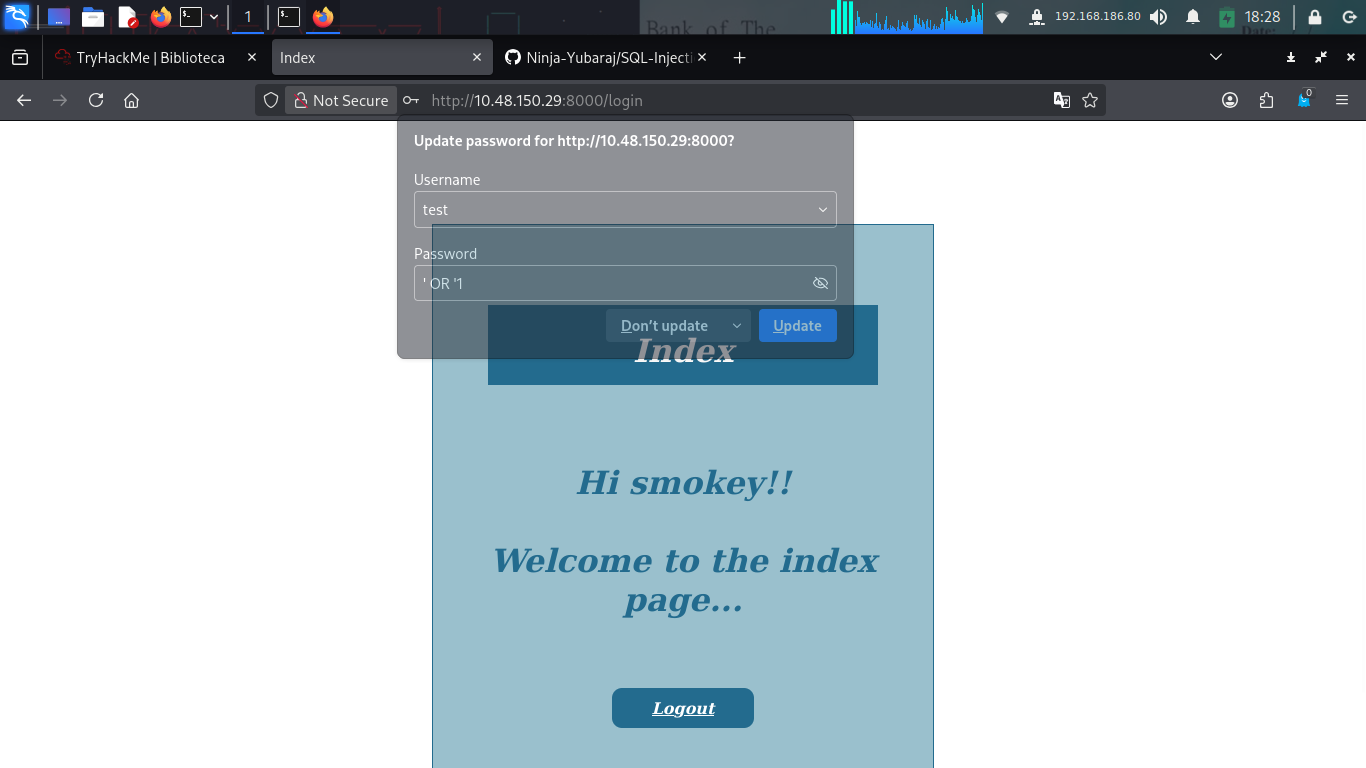Open a new browser tab
This screenshot has width=1366, height=768.
tap(739, 58)
